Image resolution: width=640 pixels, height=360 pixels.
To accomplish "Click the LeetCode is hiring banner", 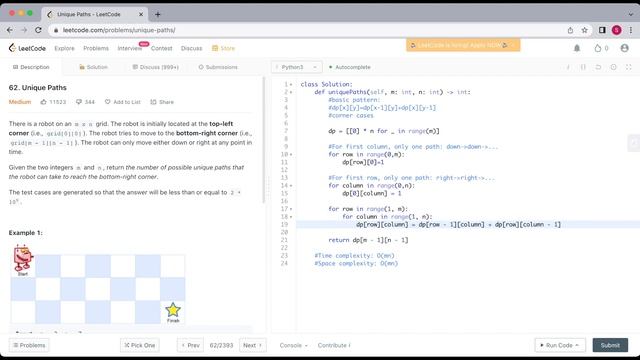I will point(463,45).
